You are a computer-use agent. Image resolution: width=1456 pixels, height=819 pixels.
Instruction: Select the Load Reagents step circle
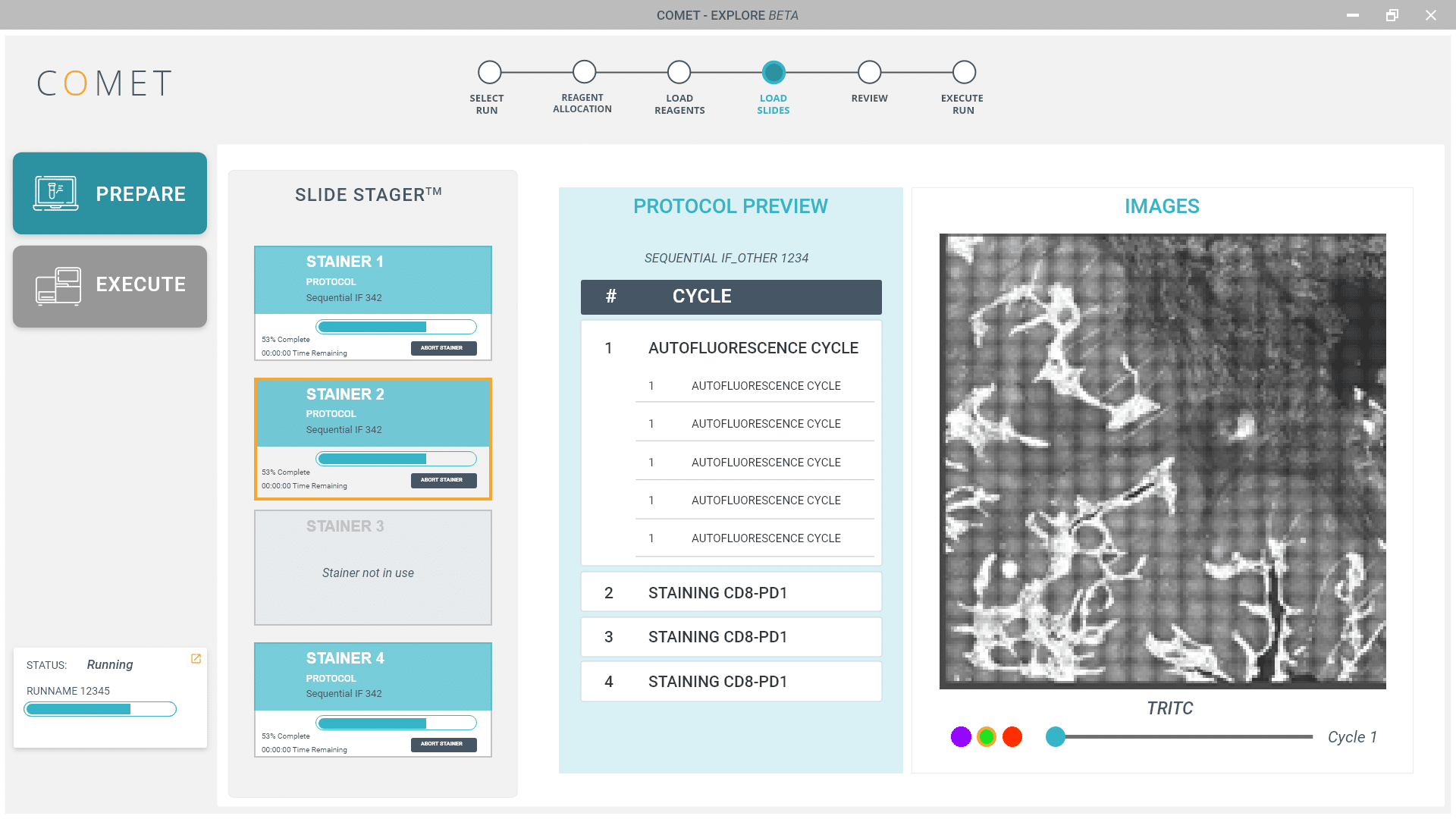(679, 72)
